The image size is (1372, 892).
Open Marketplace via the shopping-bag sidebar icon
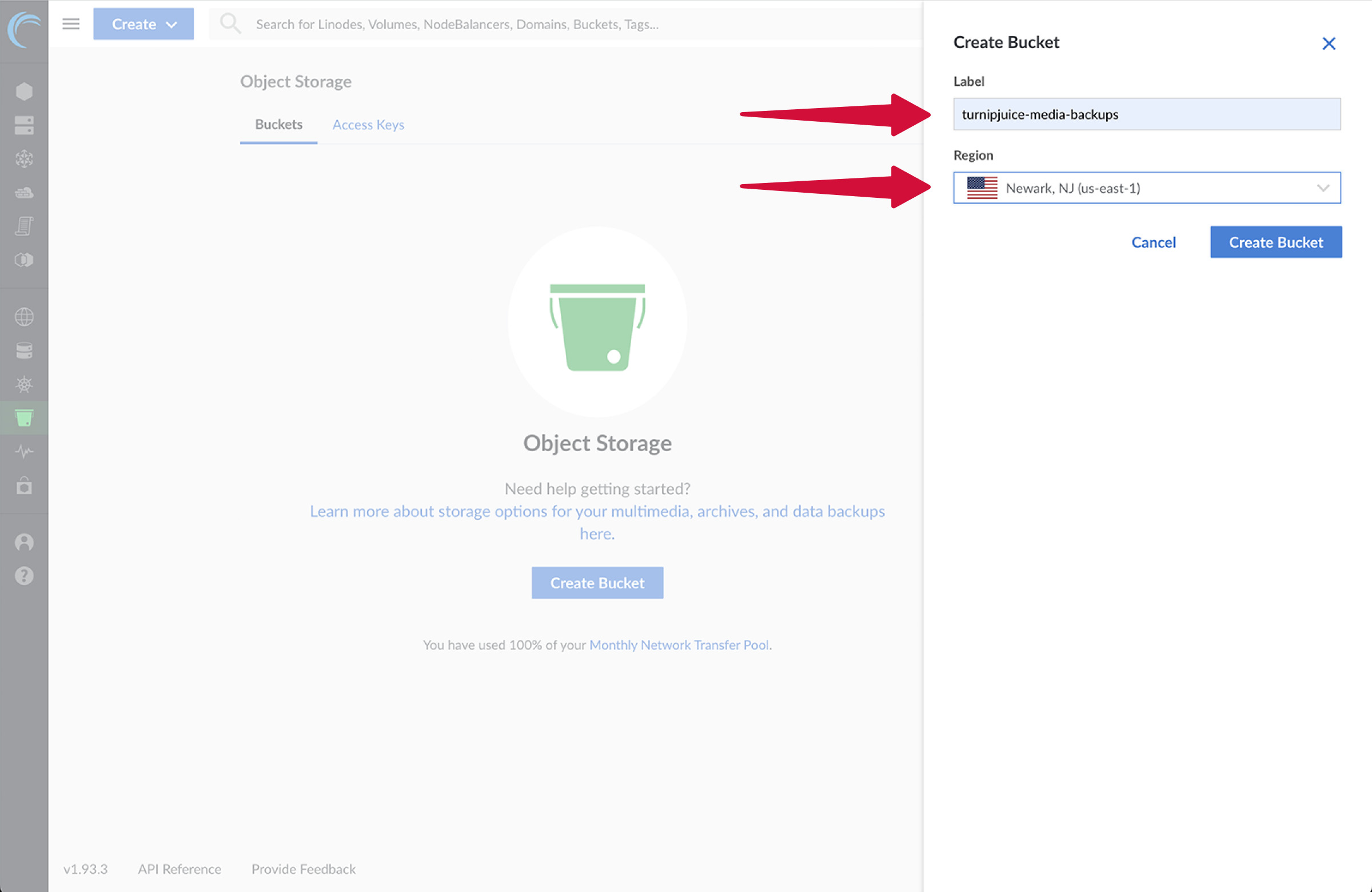(23, 486)
